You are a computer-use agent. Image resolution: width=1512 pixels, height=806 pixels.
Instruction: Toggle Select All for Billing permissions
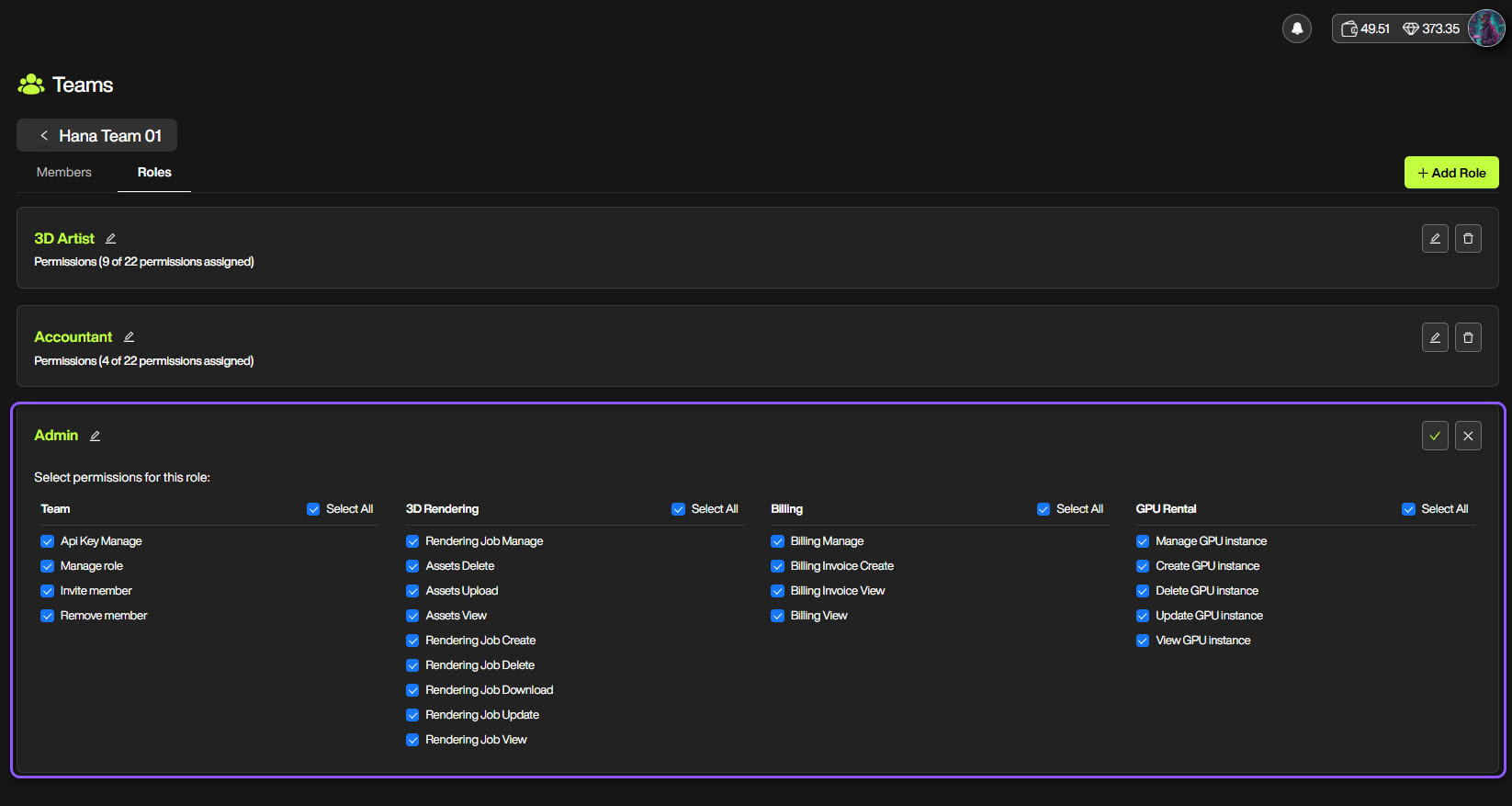click(1044, 509)
